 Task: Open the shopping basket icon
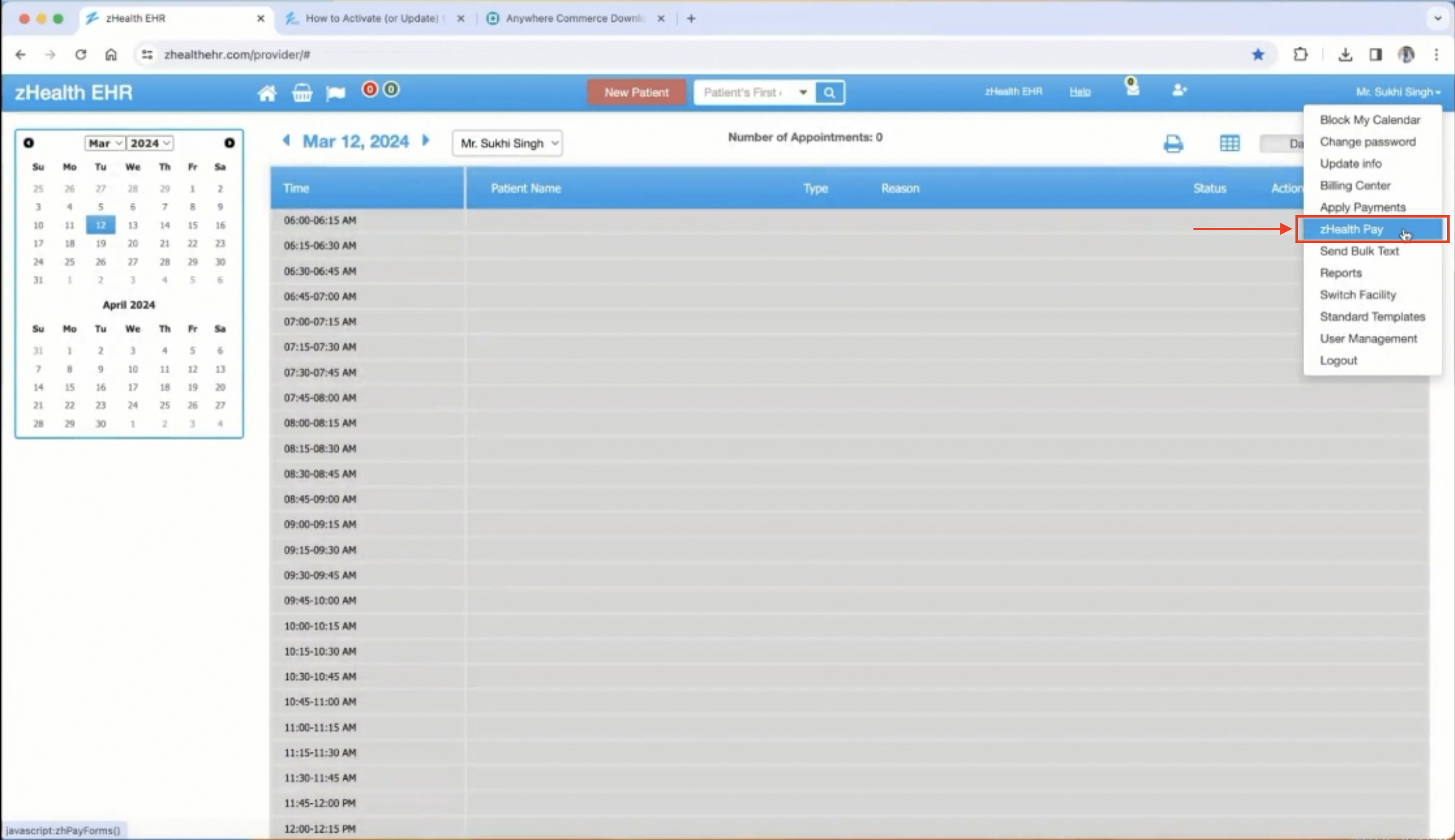coord(302,92)
